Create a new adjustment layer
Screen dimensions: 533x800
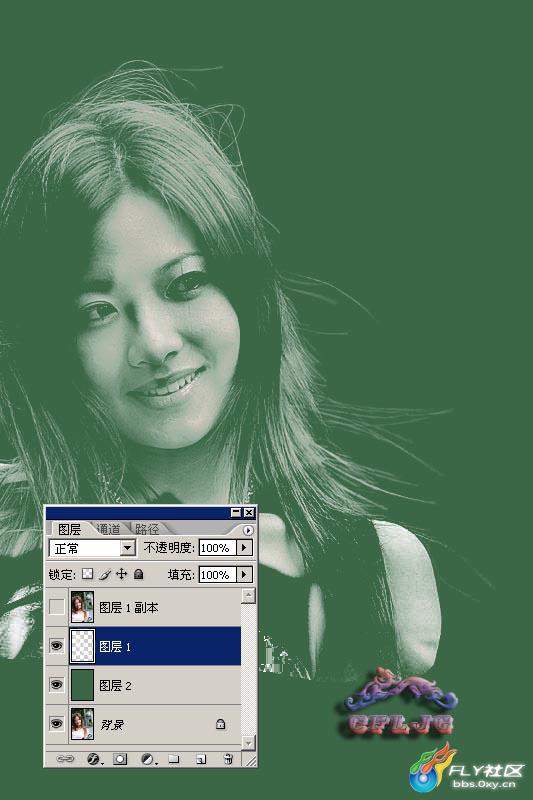click(x=148, y=759)
